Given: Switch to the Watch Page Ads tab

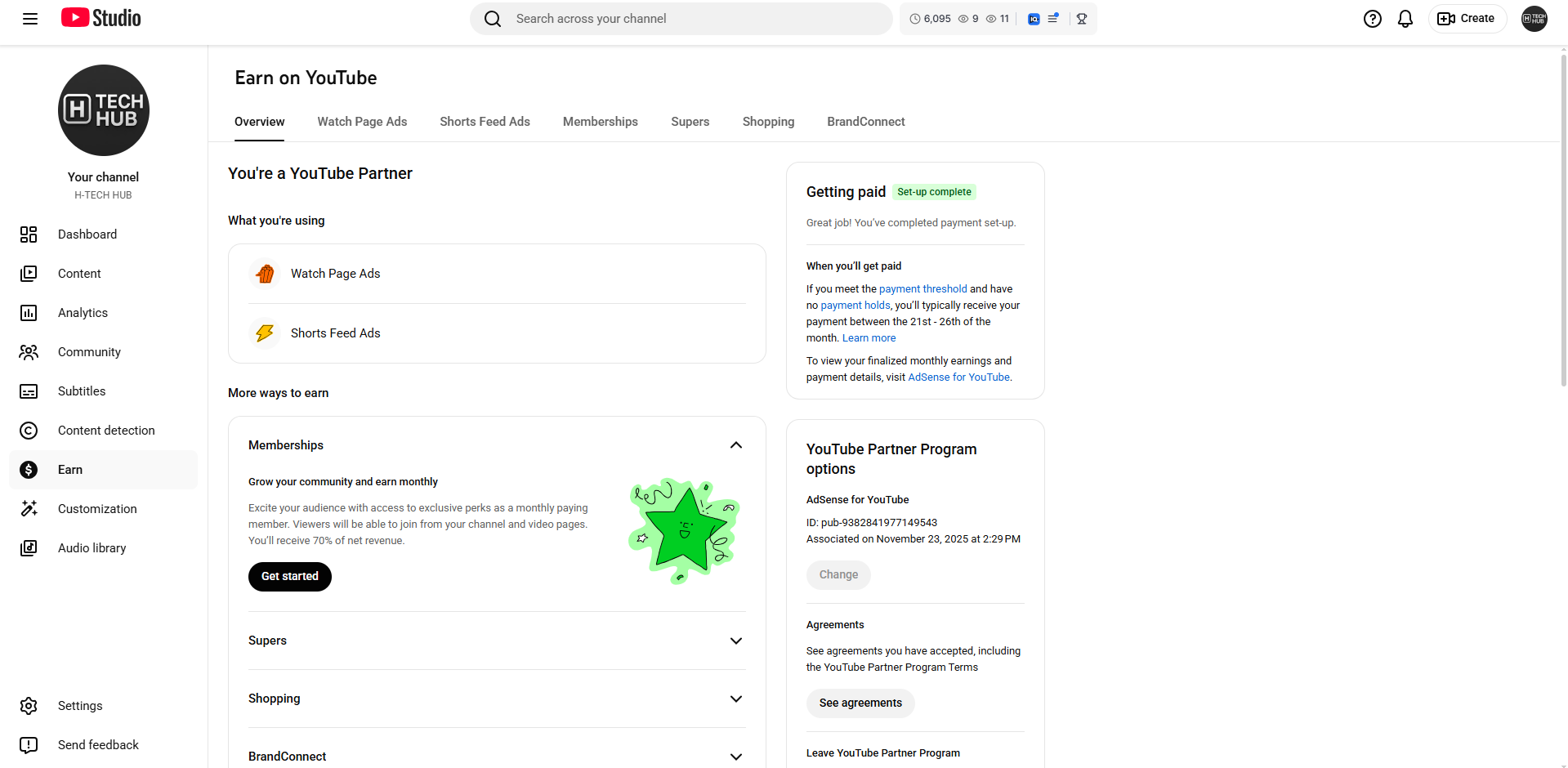Looking at the screenshot, I should point(362,122).
